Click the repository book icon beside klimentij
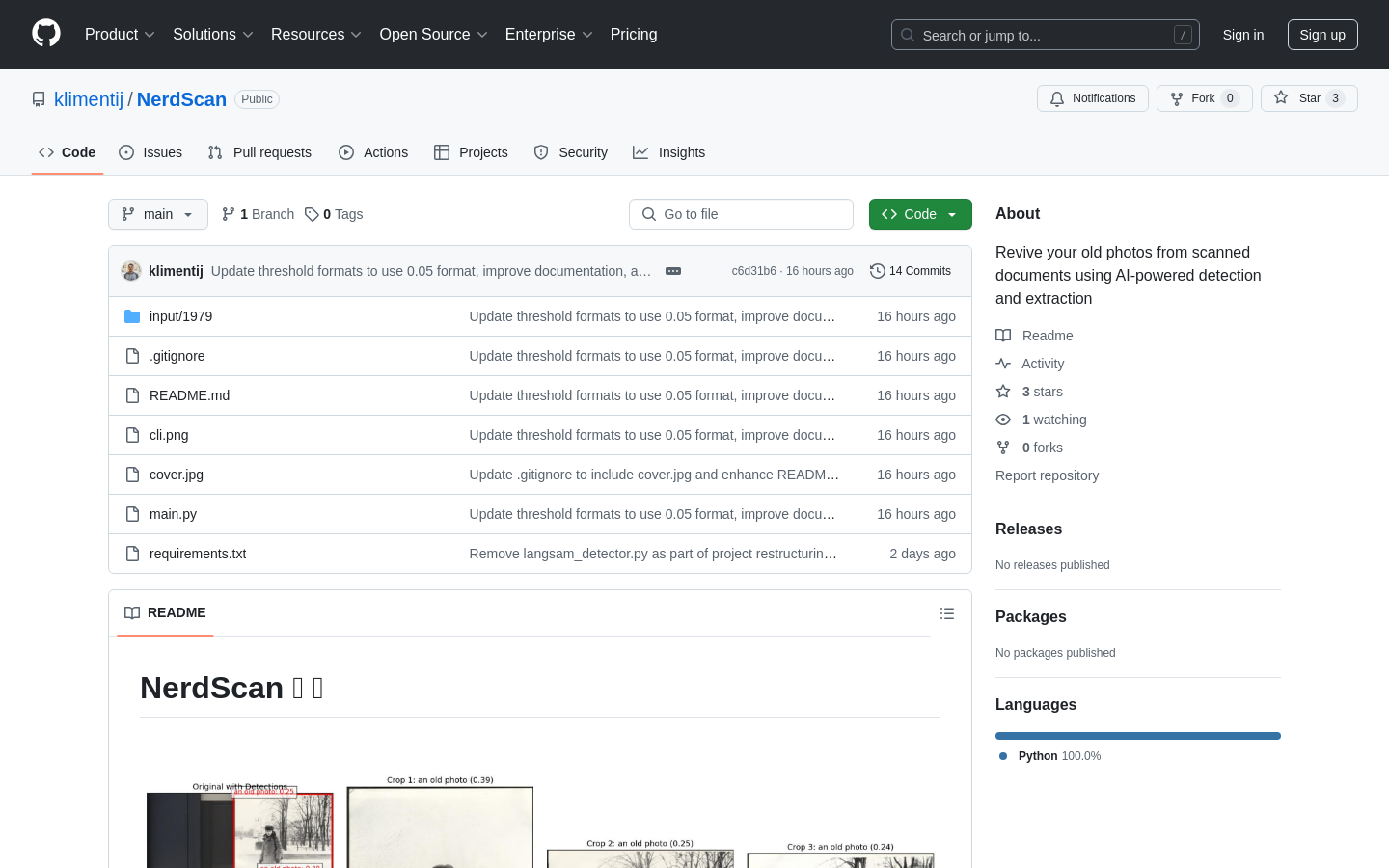 pos(39,99)
